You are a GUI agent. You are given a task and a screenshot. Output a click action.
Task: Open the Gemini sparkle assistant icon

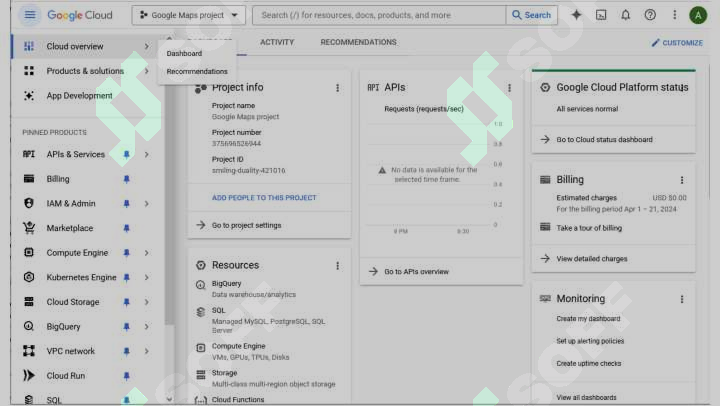(576, 15)
